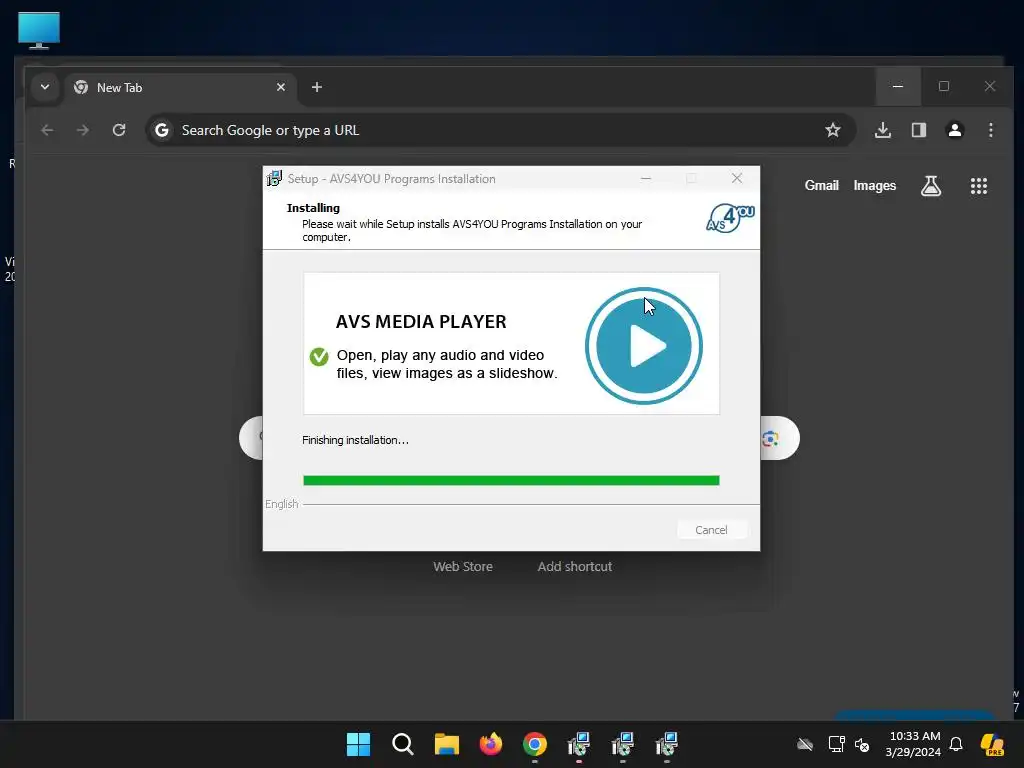Open the Windows Start menu
1024x768 pixels.
359,744
